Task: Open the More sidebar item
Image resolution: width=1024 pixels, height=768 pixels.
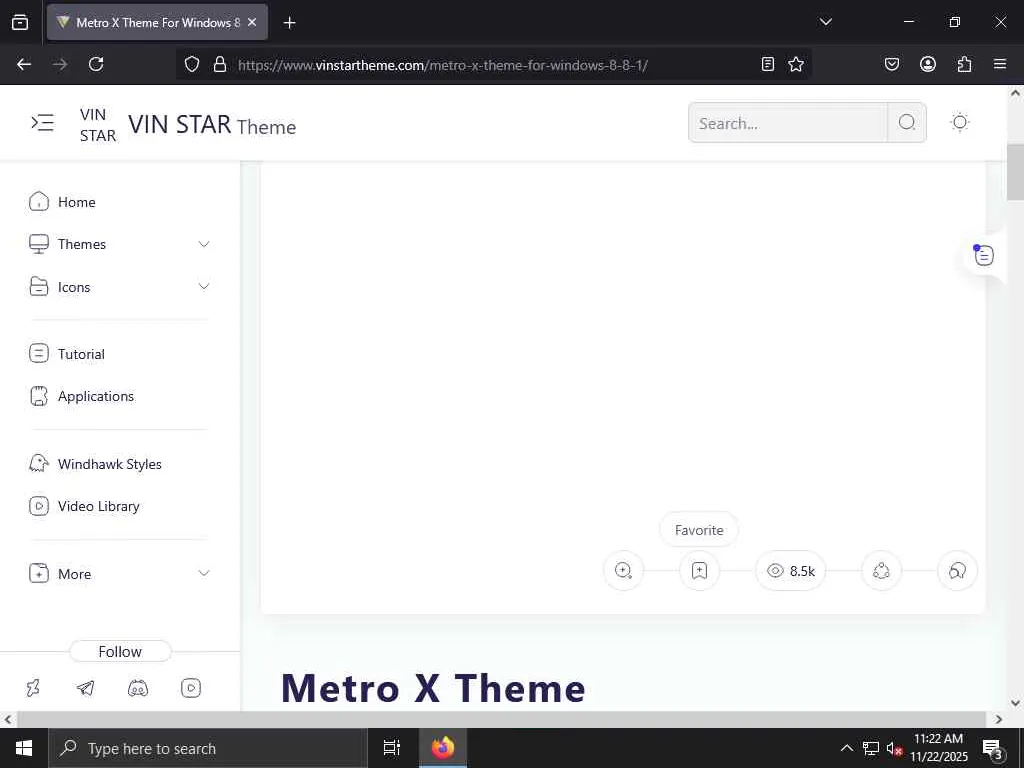Action: click(x=74, y=574)
